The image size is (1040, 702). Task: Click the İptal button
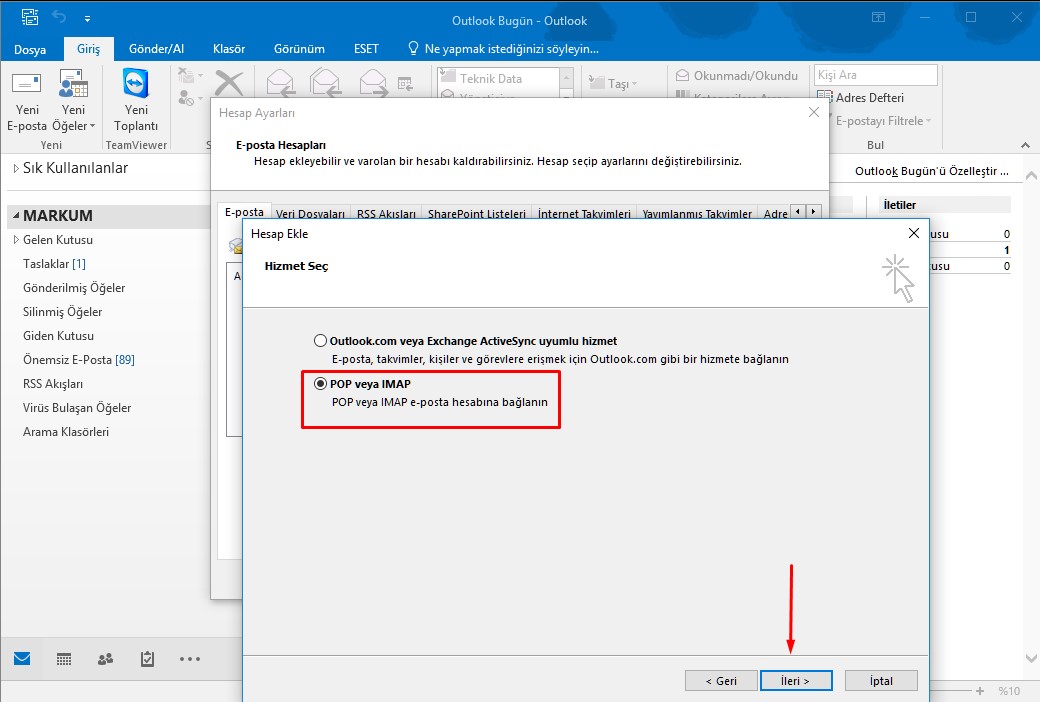[881, 681]
